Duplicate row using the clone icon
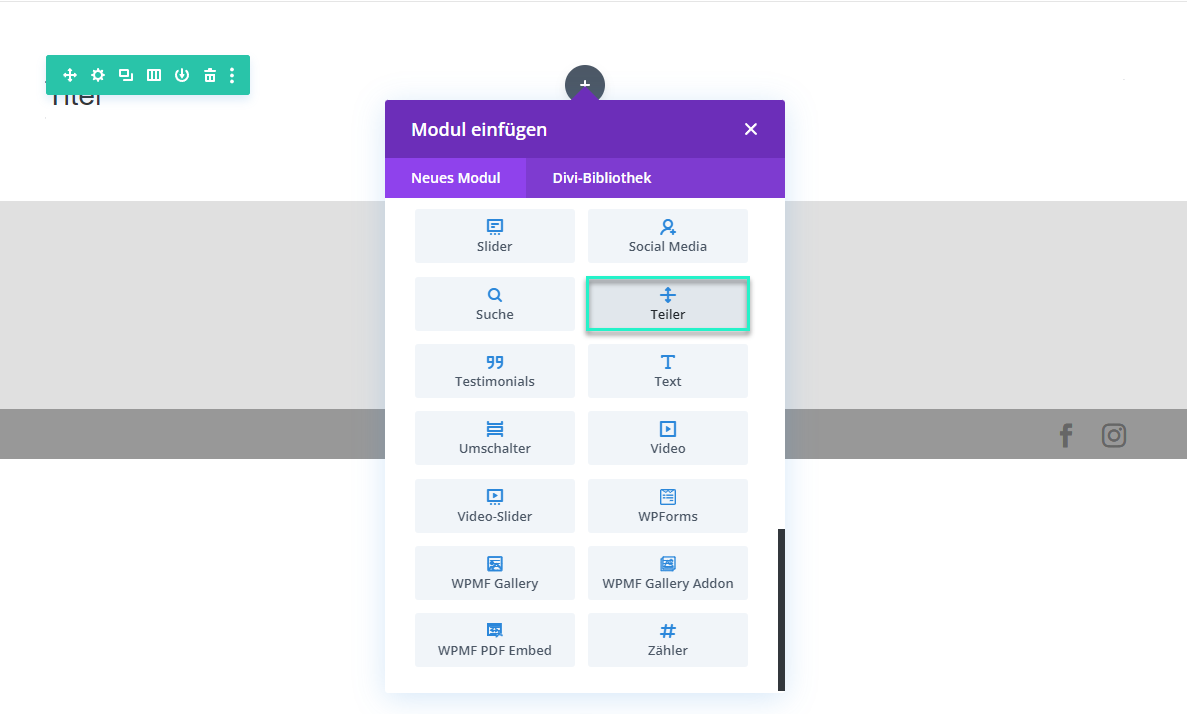Screen dimensions: 1187x714 (x=126, y=75)
